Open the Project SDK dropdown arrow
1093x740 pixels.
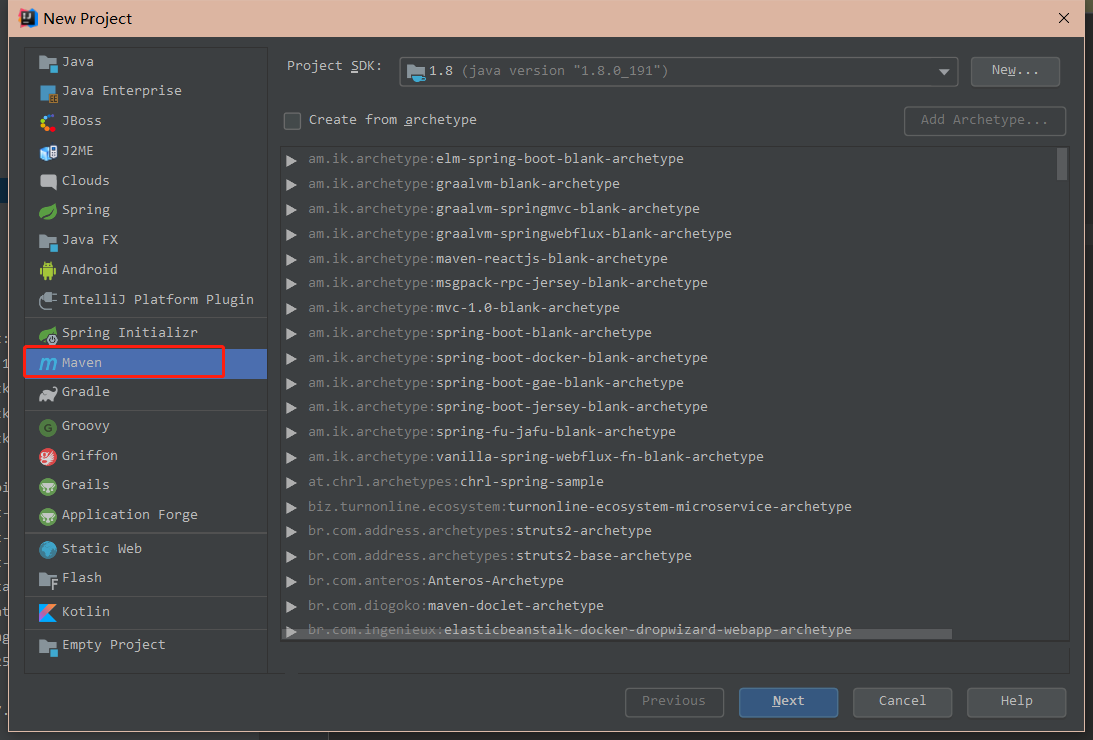coord(943,72)
